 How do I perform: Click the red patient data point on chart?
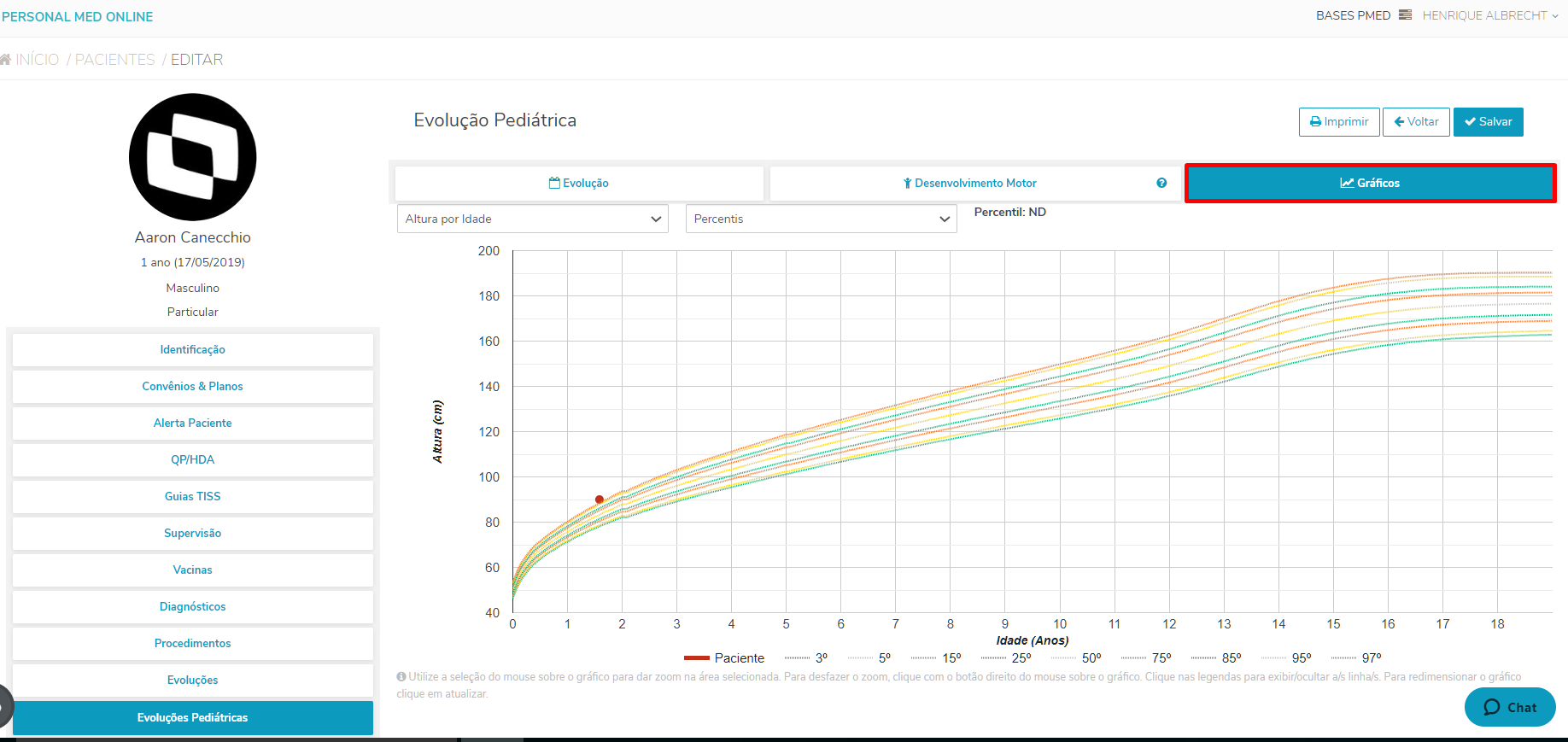[x=600, y=500]
